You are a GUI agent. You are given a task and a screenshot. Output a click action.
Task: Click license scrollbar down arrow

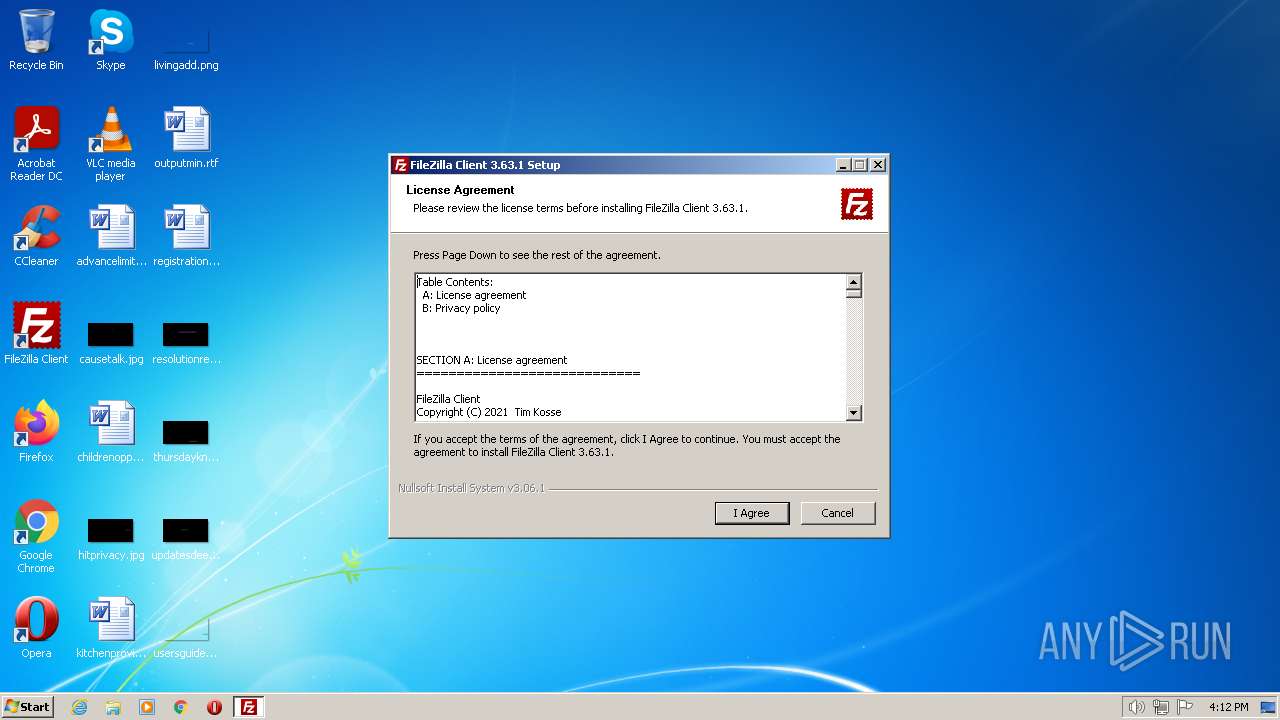point(853,412)
